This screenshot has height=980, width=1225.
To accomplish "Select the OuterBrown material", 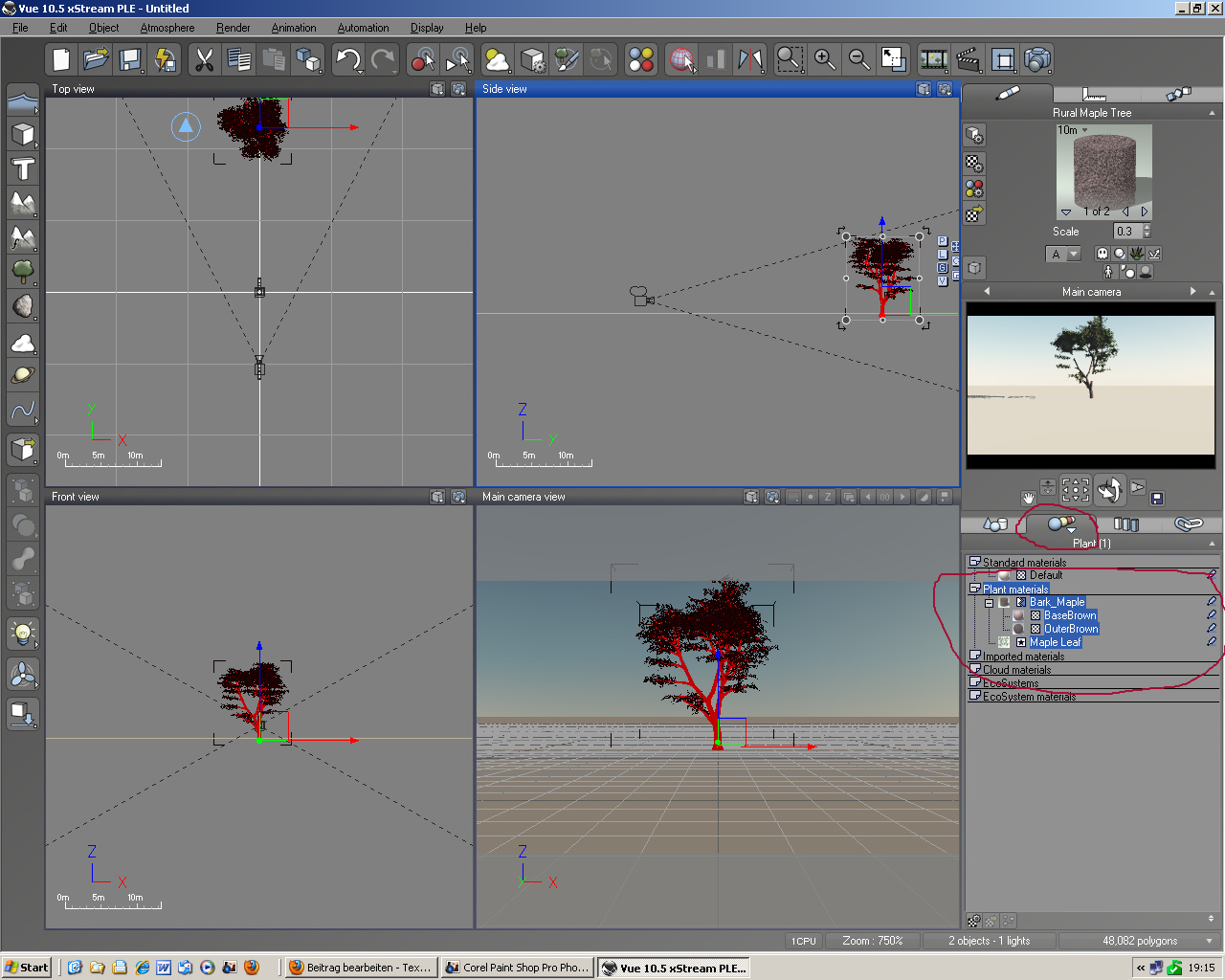I will click(1071, 629).
